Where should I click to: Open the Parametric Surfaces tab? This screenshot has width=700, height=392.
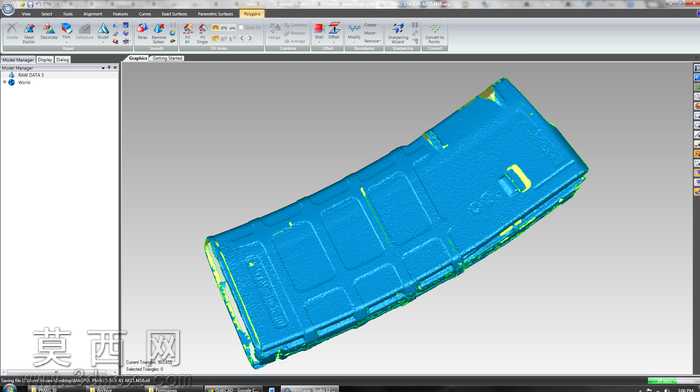click(x=216, y=14)
